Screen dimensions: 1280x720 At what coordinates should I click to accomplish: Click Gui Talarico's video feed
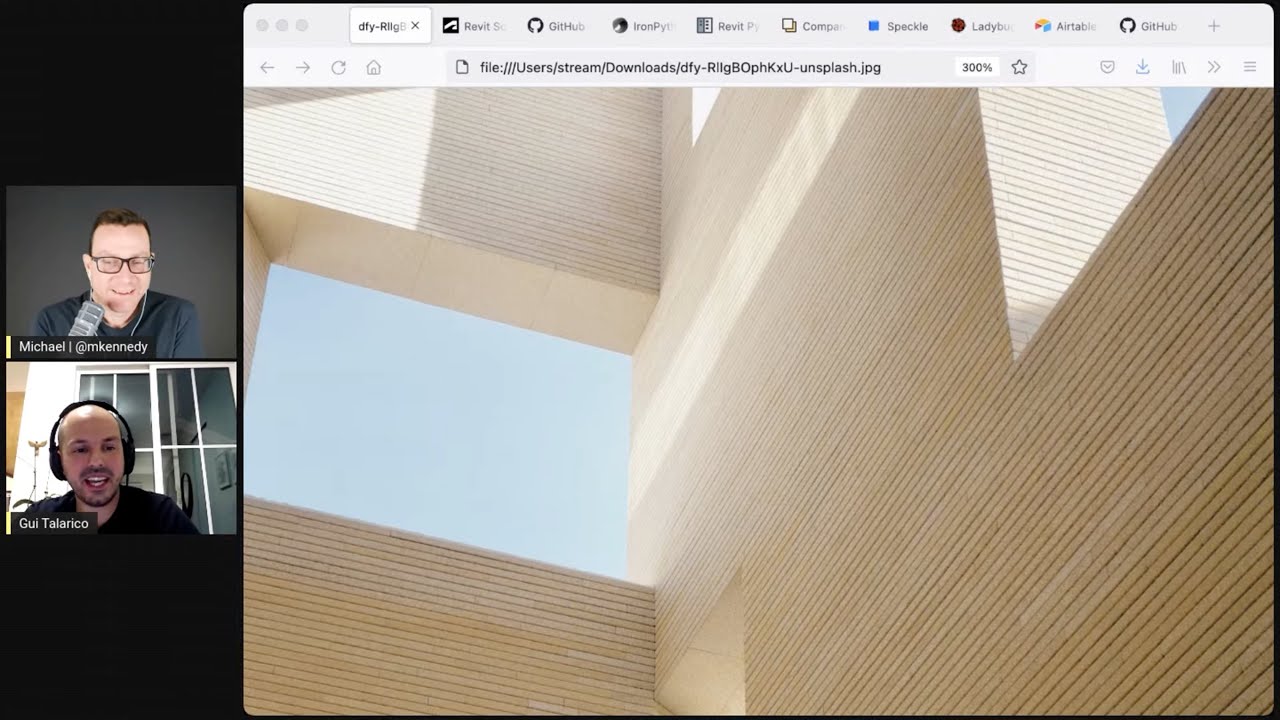click(x=121, y=448)
